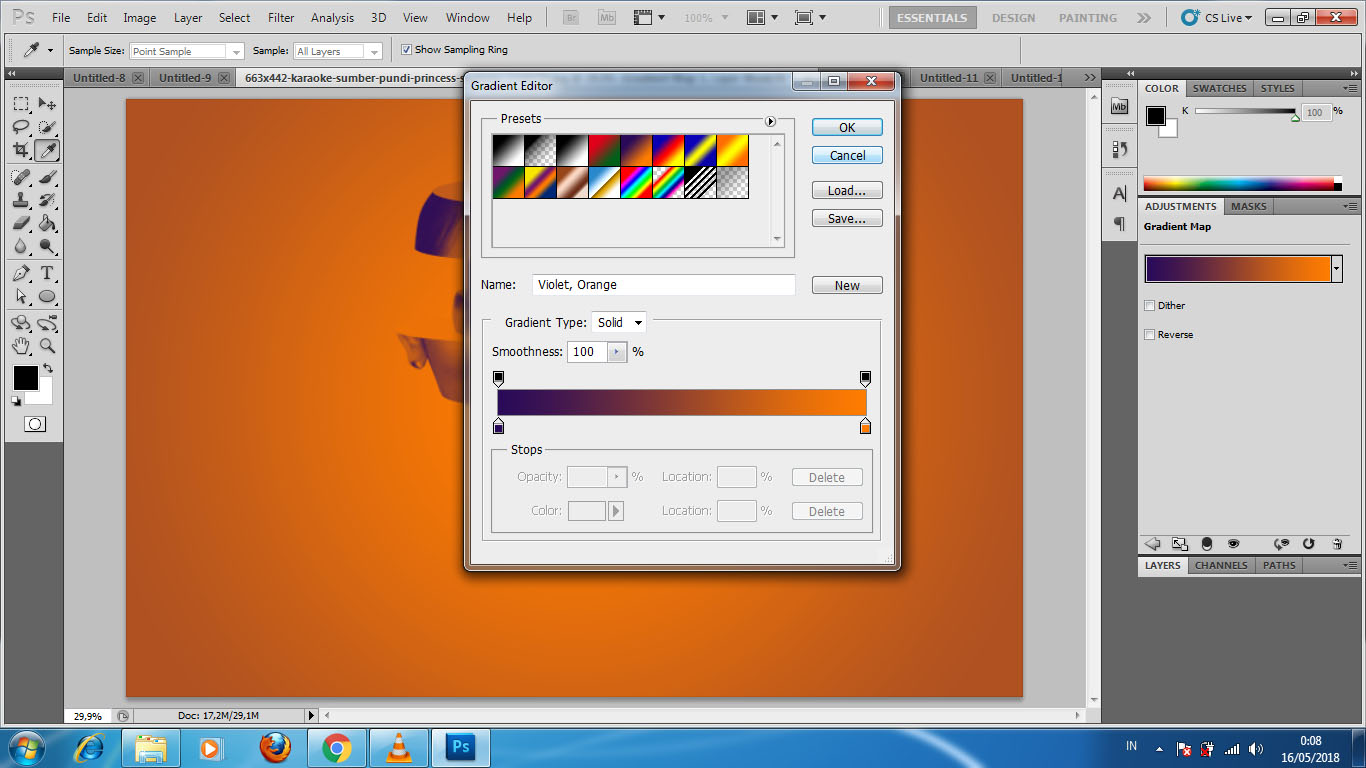
Task: Select the Hand tool
Action: [21, 346]
